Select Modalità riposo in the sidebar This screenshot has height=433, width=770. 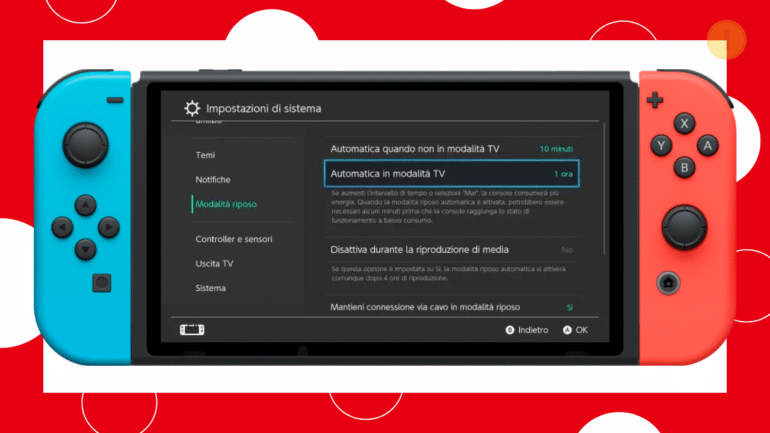click(x=226, y=204)
